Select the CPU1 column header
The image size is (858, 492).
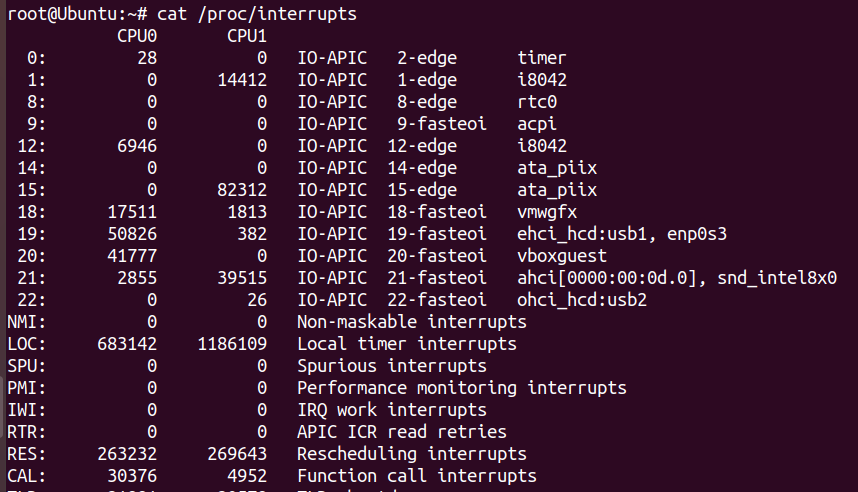click(247, 36)
